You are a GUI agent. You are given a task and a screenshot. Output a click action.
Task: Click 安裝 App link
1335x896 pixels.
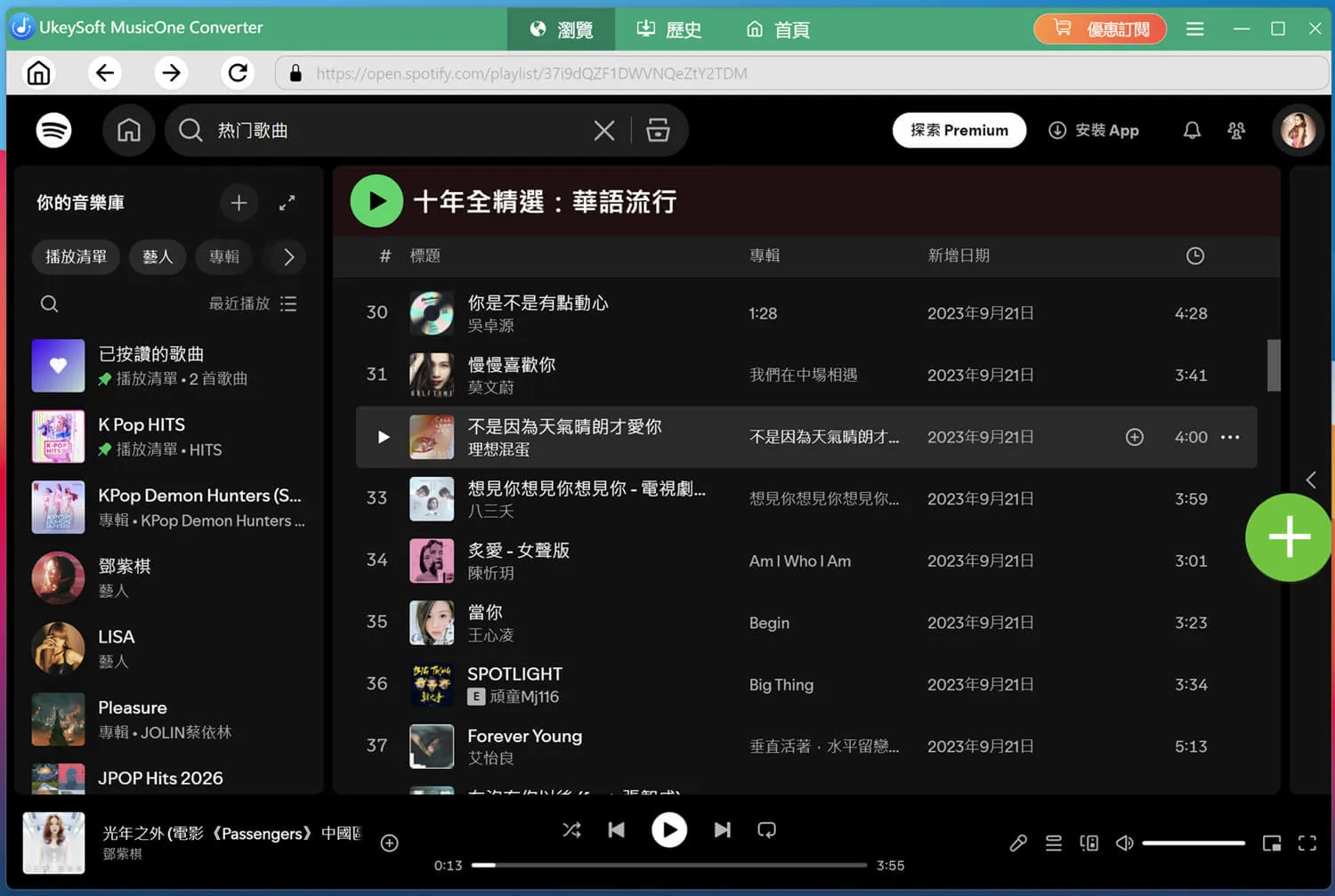(1094, 130)
